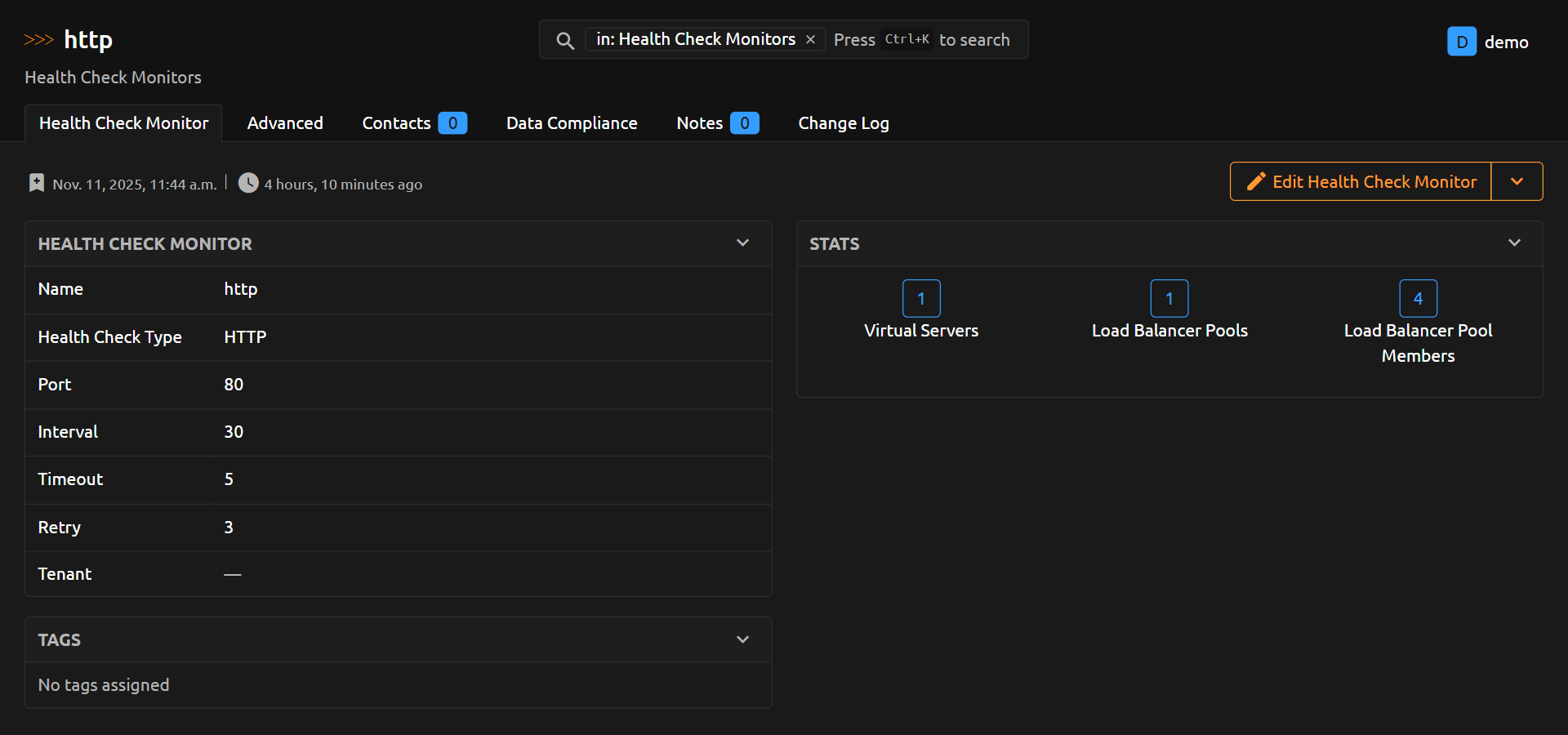Image resolution: width=1568 pixels, height=735 pixels.
Task: Click the created date bookmark icon
Action: pyautogui.click(x=37, y=183)
